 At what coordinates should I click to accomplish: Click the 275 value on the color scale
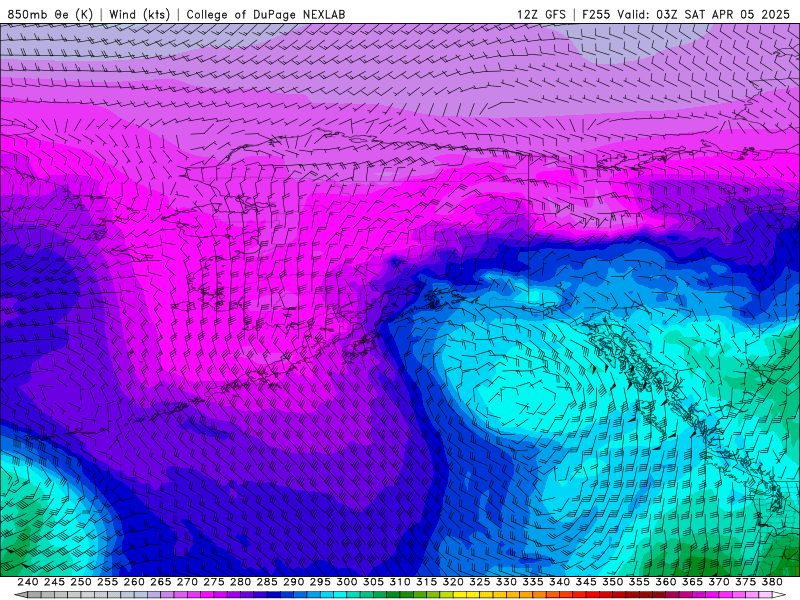click(x=213, y=582)
